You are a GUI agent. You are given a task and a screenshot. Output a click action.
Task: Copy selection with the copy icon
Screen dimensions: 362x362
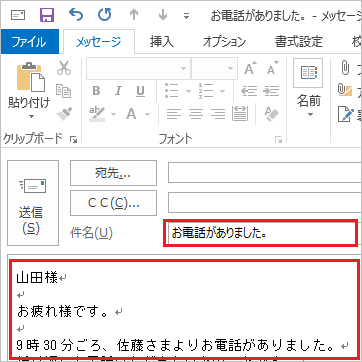coord(63,91)
